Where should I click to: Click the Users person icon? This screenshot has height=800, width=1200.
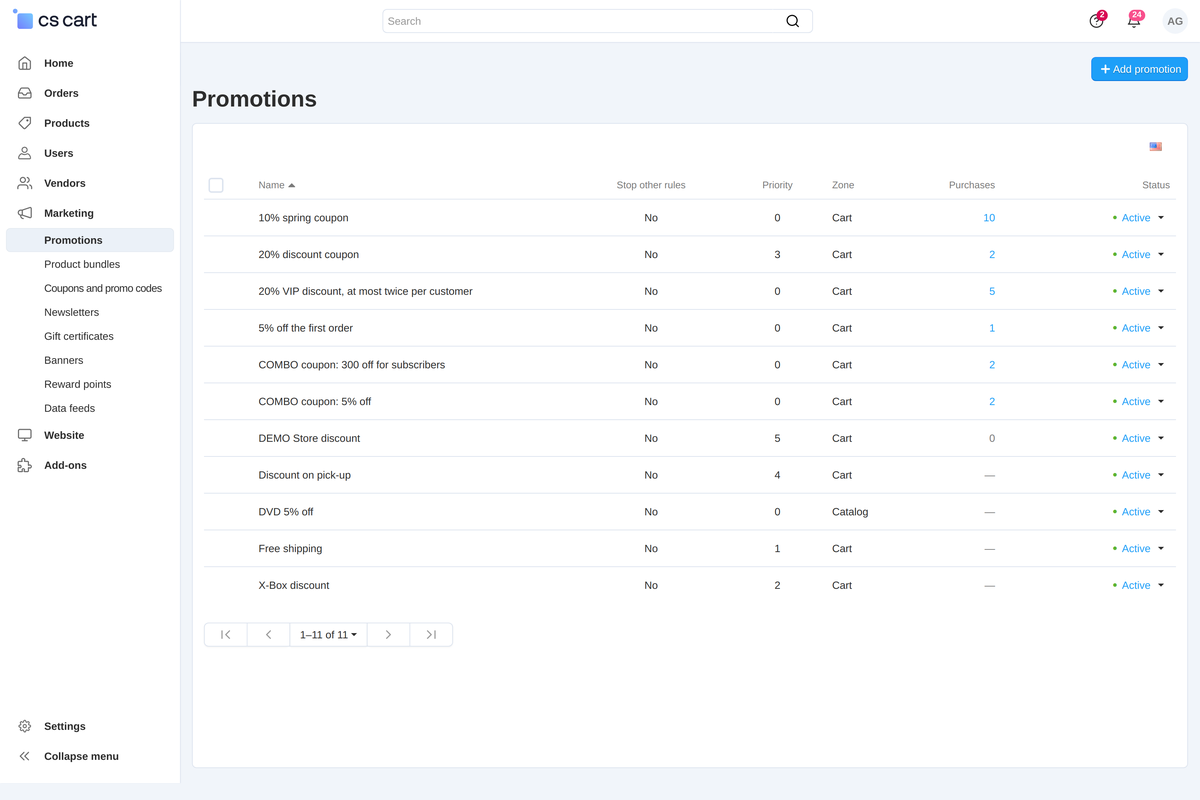[25, 153]
